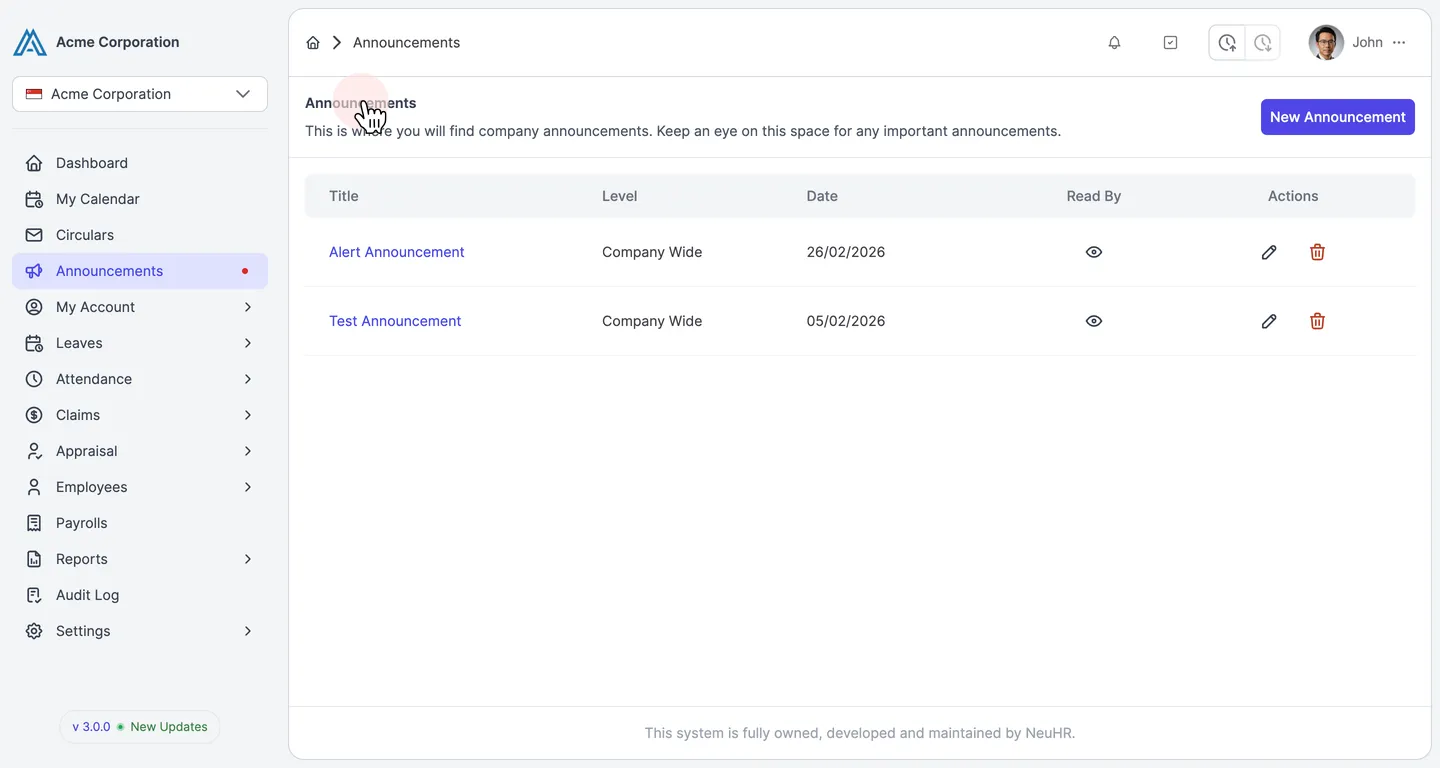Click the Title column header

[x=344, y=196]
